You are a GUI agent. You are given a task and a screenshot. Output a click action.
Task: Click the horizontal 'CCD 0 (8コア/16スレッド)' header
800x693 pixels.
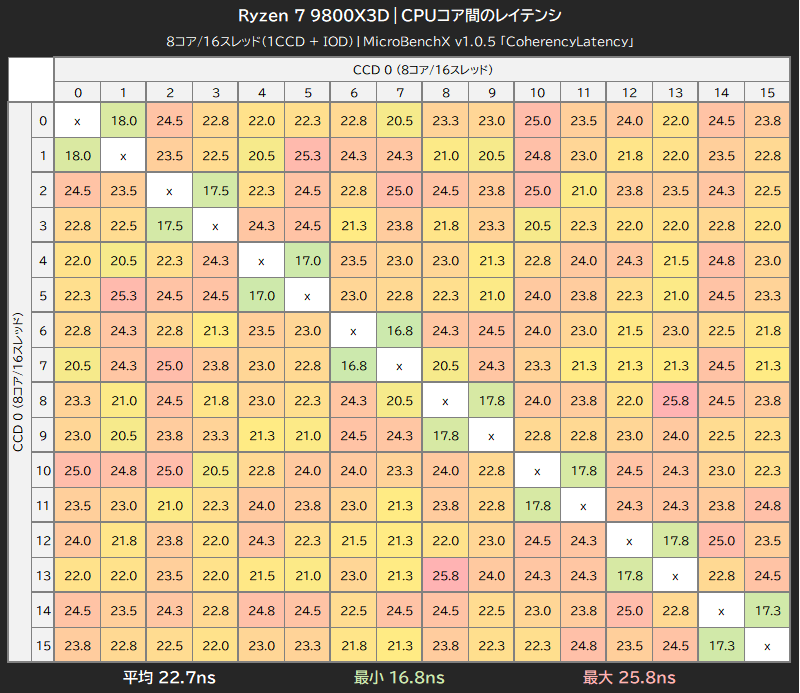pyautogui.click(x=422, y=69)
